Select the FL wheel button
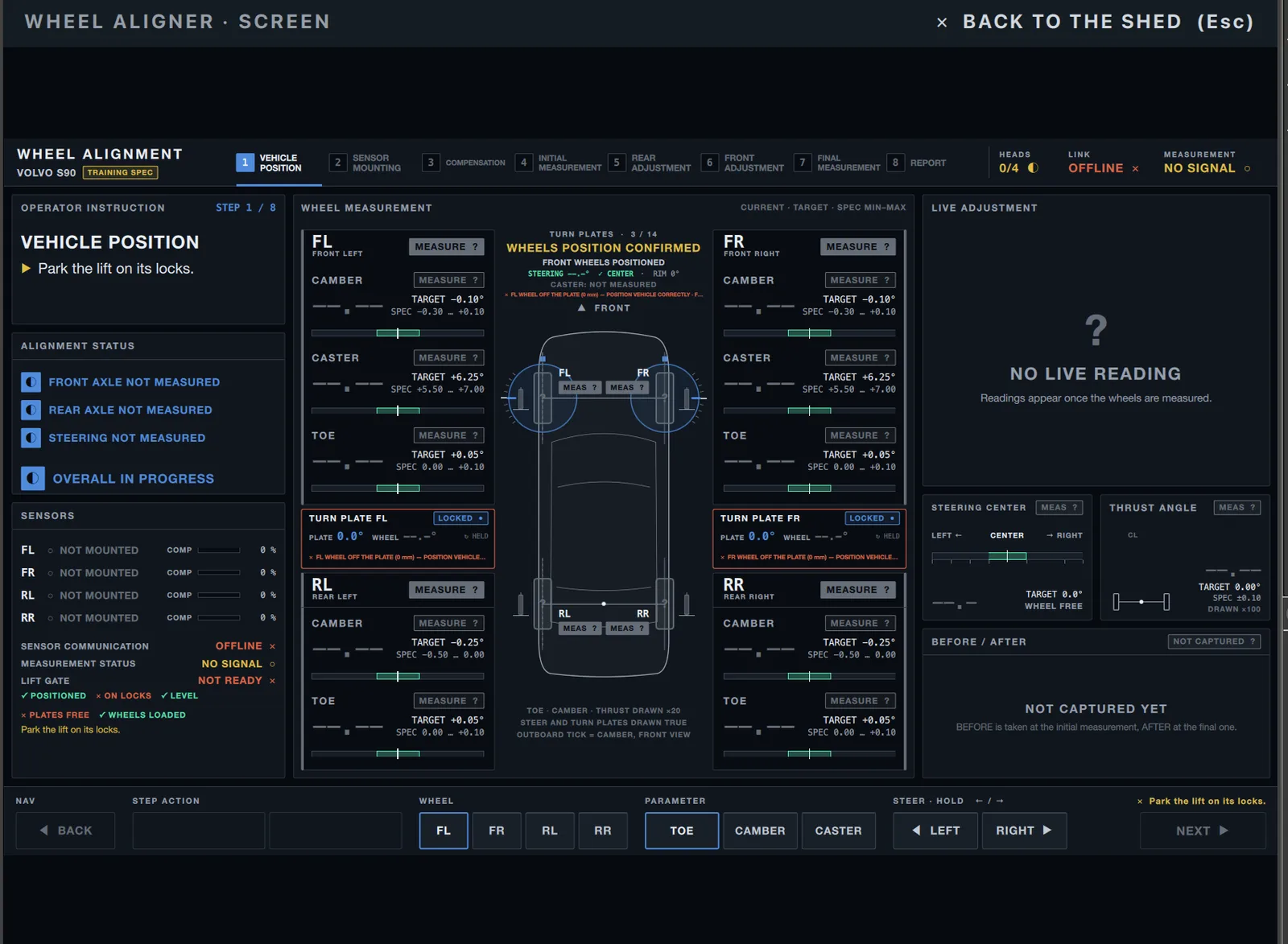The image size is (1288, 944). [x=444, y=831]
